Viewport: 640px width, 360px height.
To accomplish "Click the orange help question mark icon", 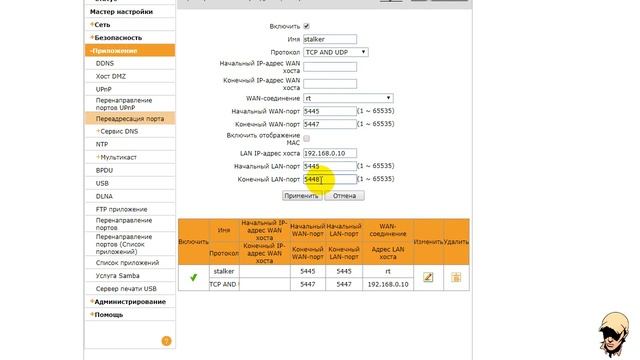I will [166, 341].
